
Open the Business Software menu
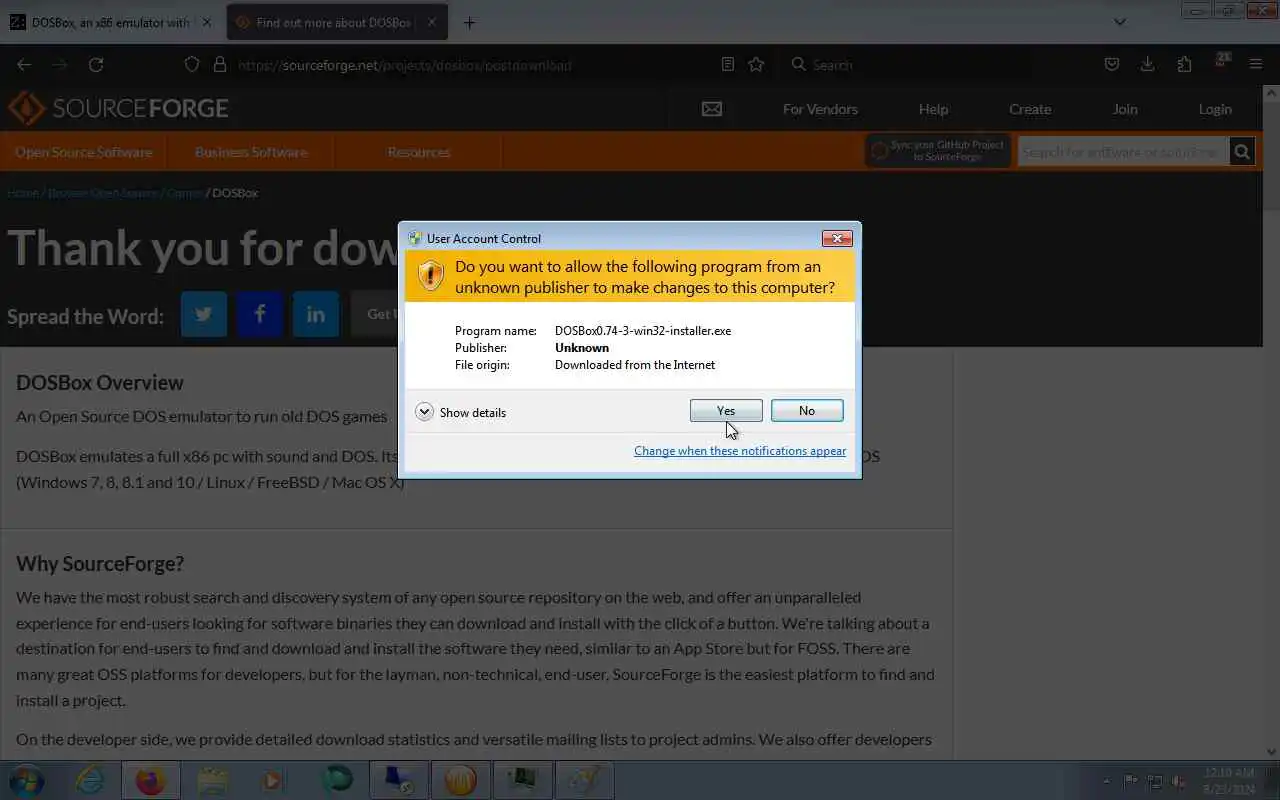point(251,152)
